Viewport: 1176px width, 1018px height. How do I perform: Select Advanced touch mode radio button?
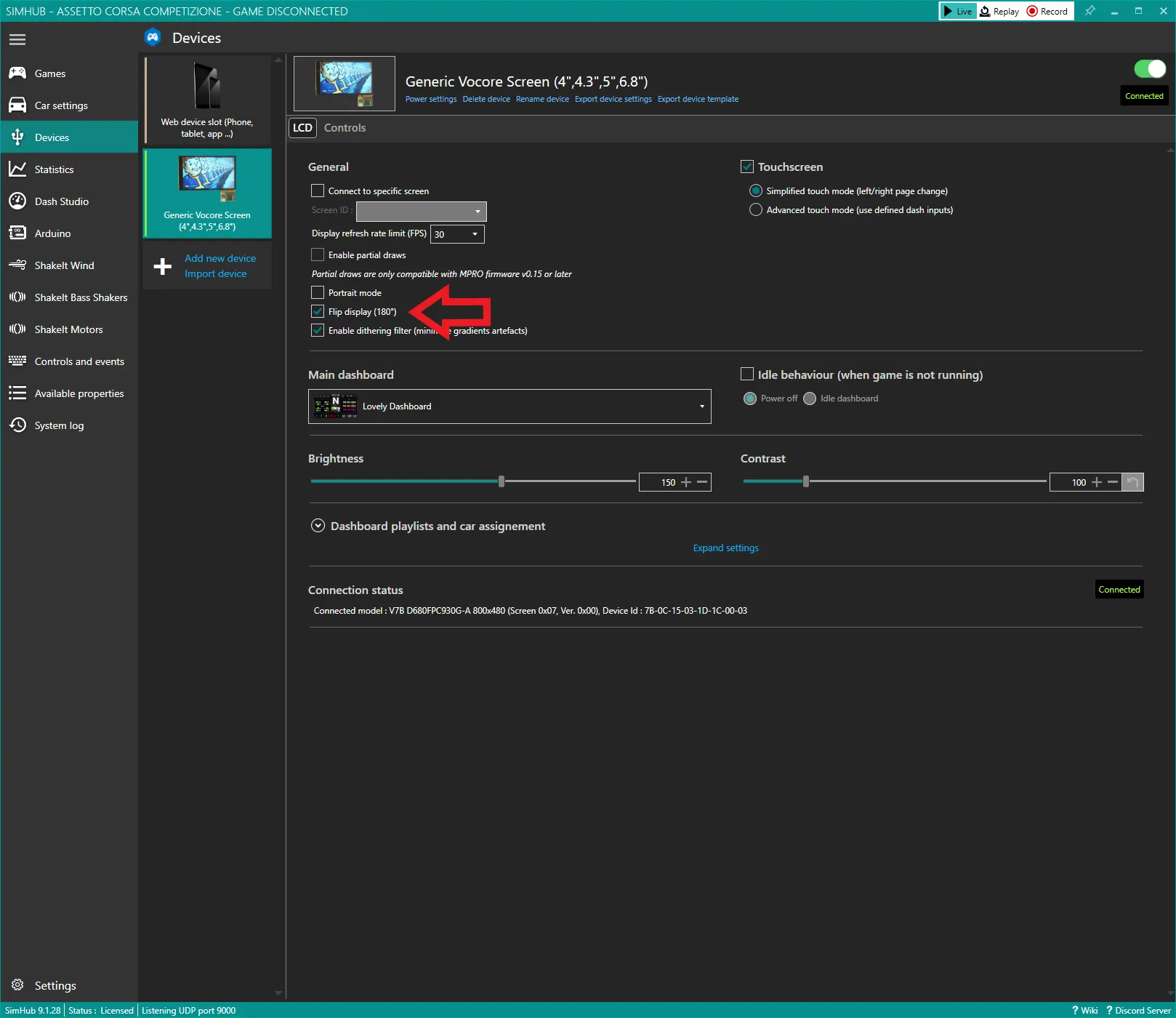(756, 209)
